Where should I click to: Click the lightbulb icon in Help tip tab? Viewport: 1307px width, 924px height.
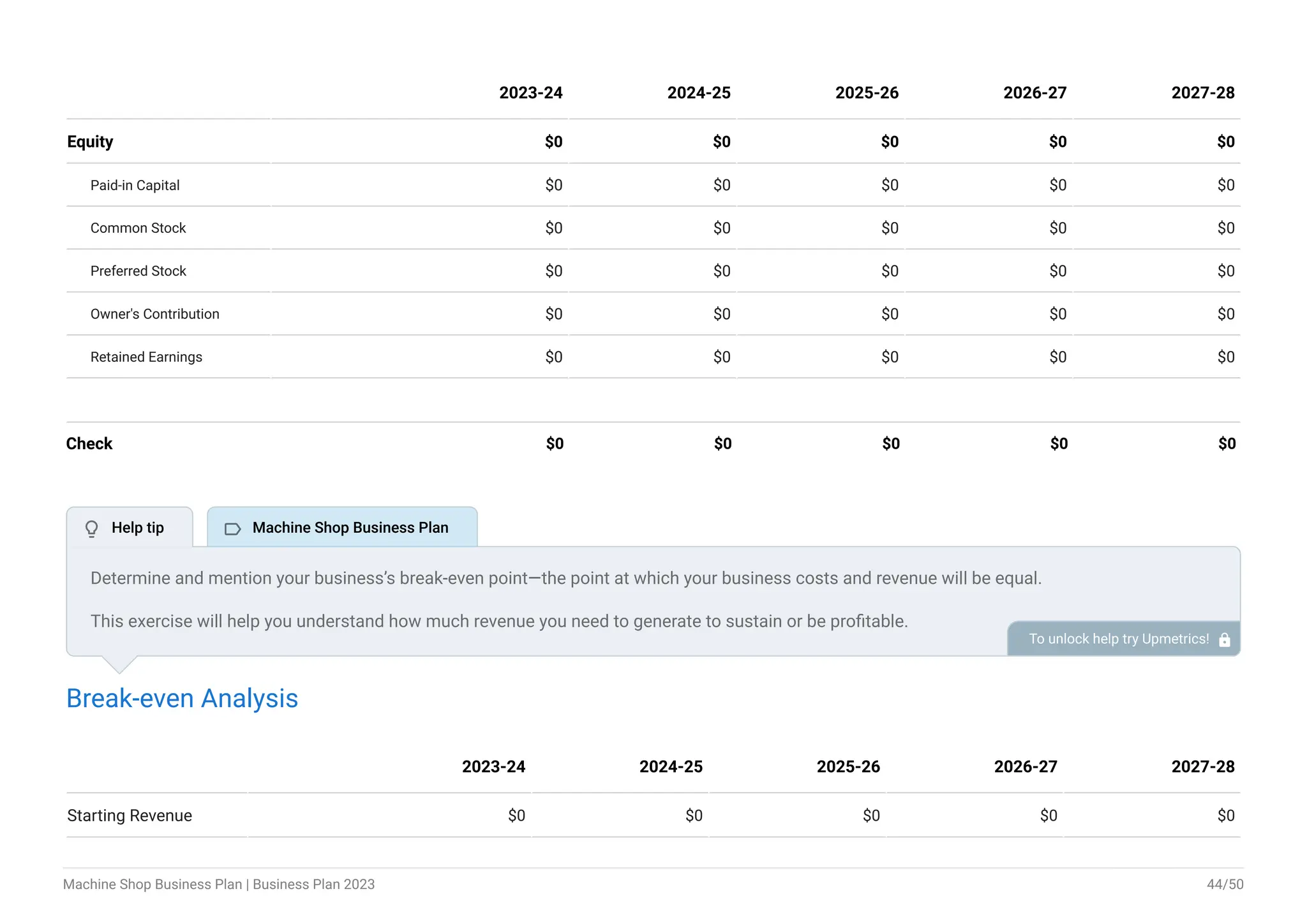[x=92, y=528]
